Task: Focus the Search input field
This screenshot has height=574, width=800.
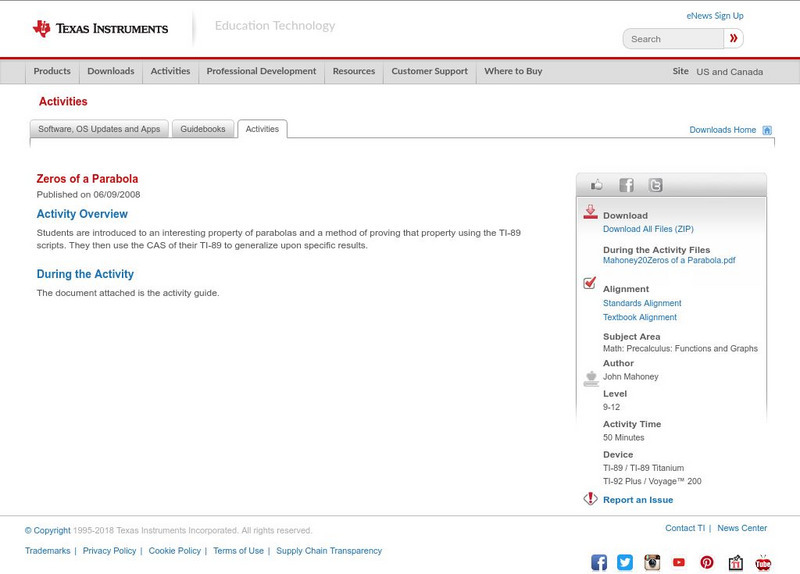Action: tap(673, 39)
